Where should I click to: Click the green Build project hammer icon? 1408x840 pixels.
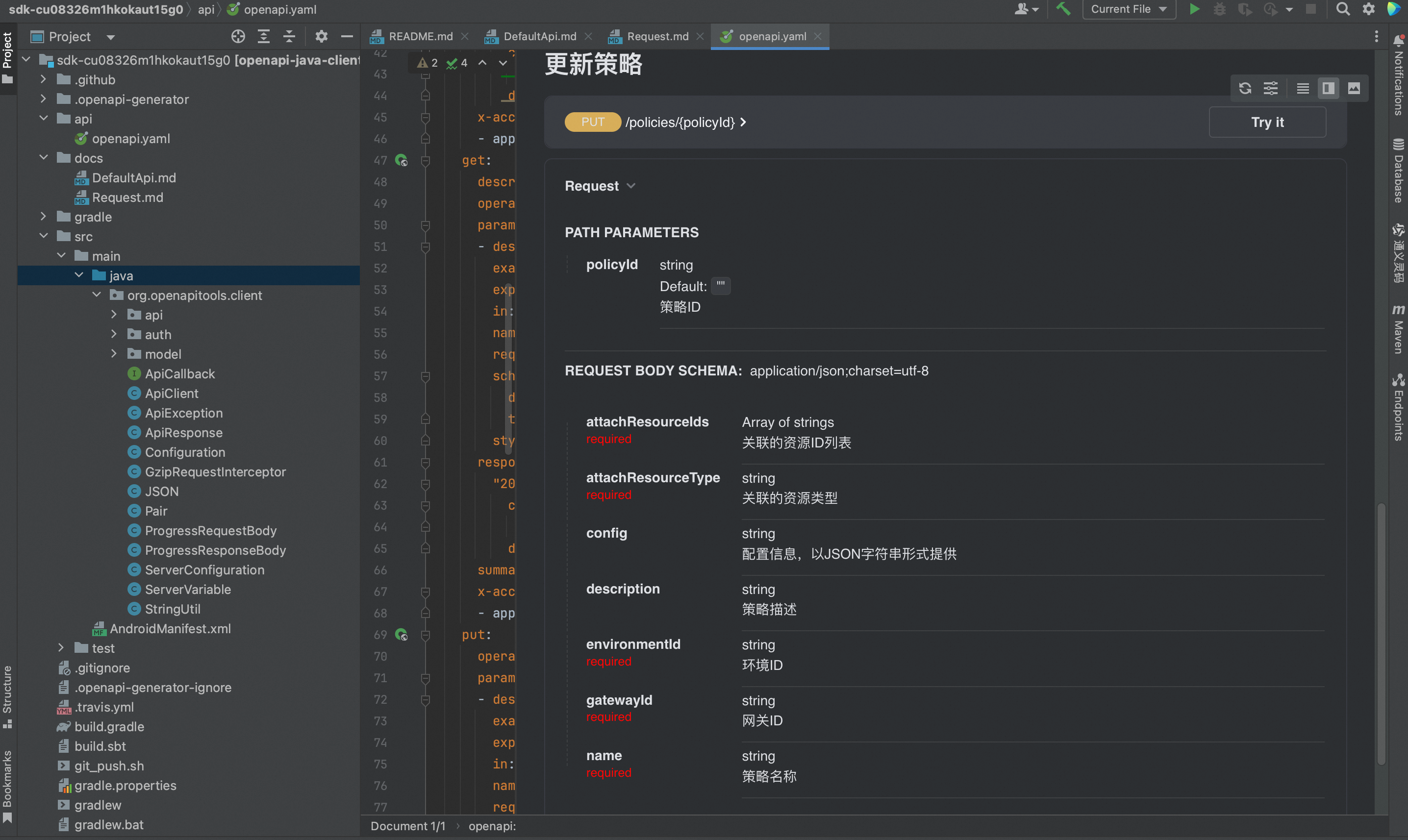[1063, 9]
